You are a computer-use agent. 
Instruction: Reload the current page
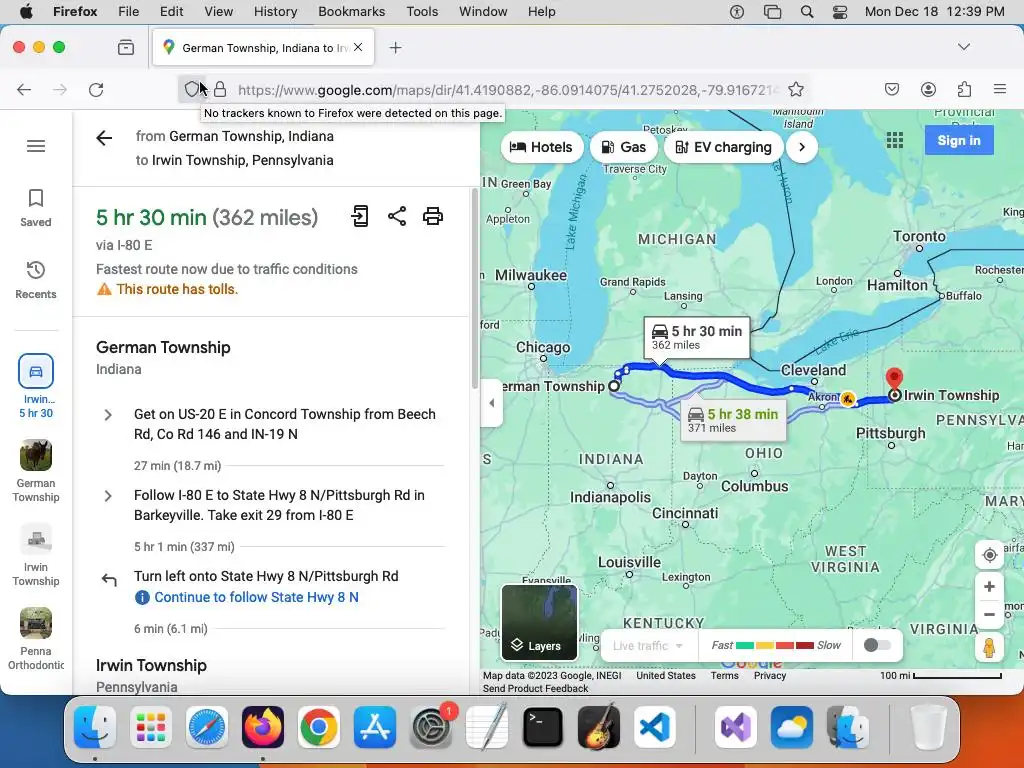pos(96,89)
